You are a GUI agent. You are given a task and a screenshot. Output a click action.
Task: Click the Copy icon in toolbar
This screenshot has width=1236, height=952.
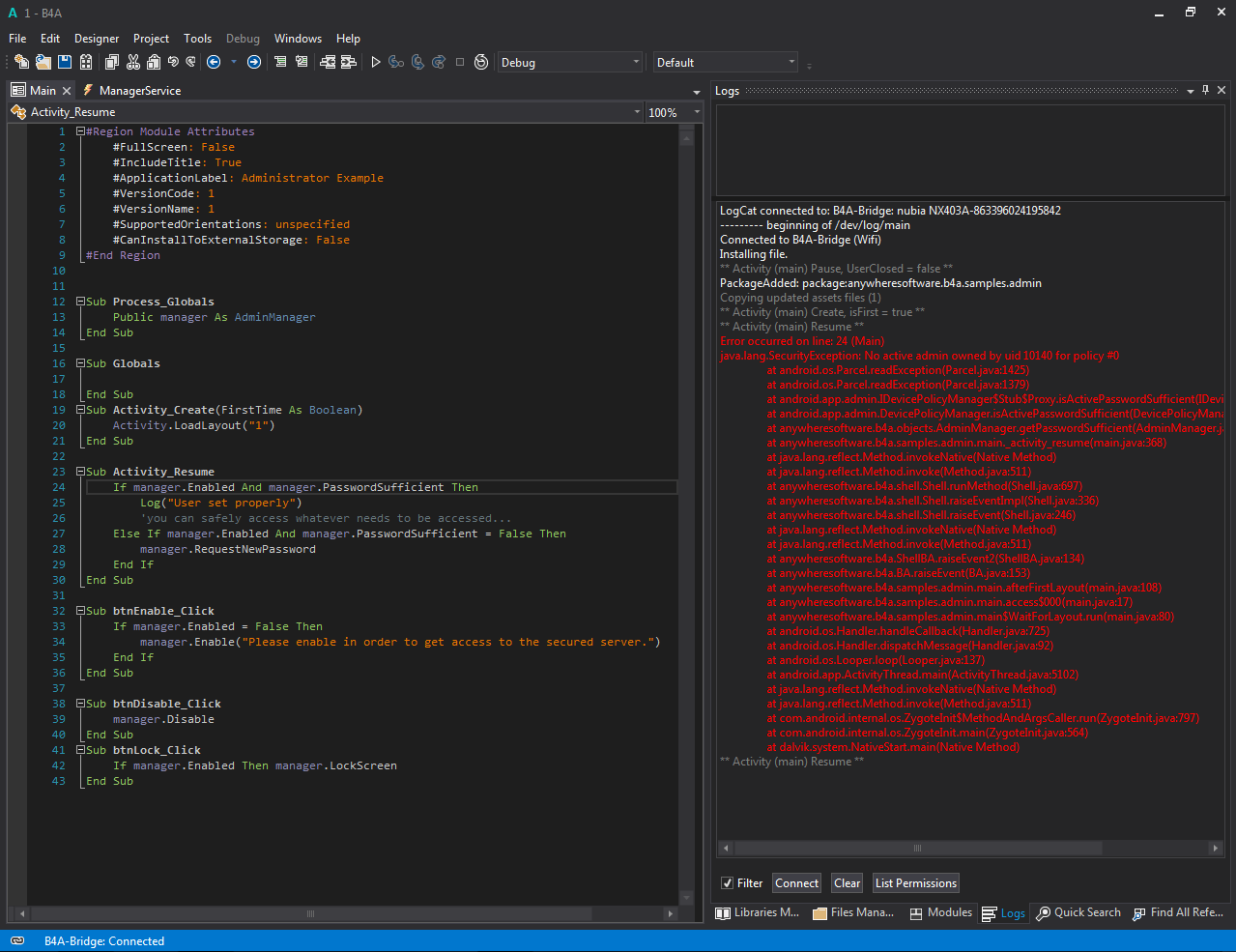(x=112, y=62)
